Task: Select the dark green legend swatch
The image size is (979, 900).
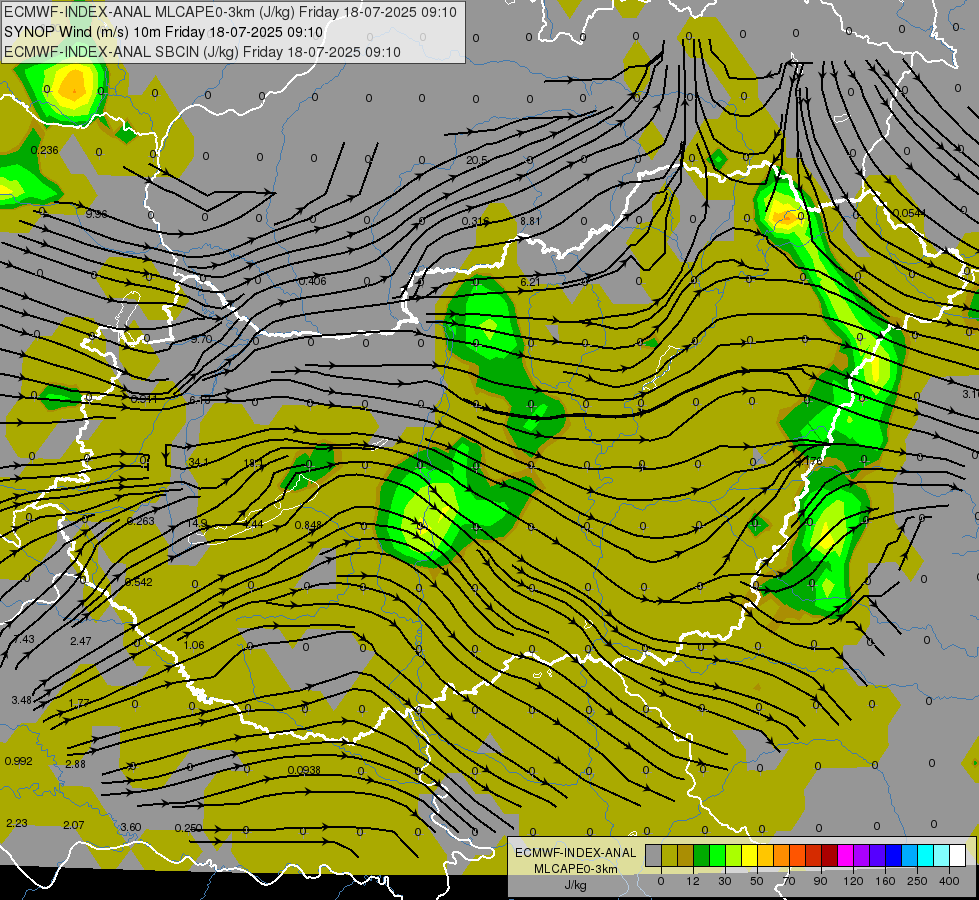Action: (702, 855)
